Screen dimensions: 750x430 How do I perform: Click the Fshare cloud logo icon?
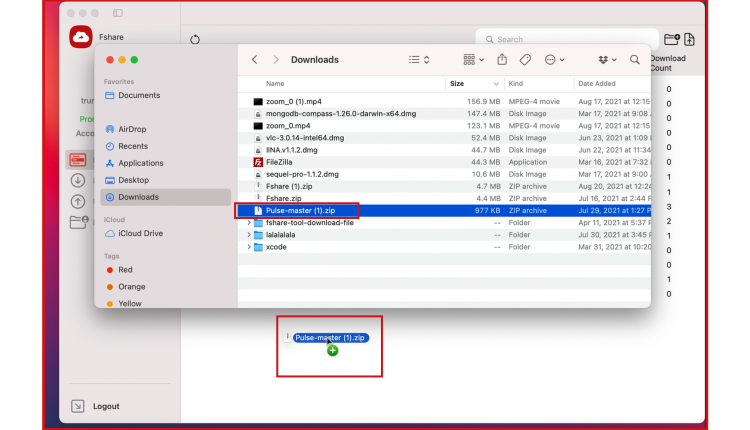coord(81,37)
